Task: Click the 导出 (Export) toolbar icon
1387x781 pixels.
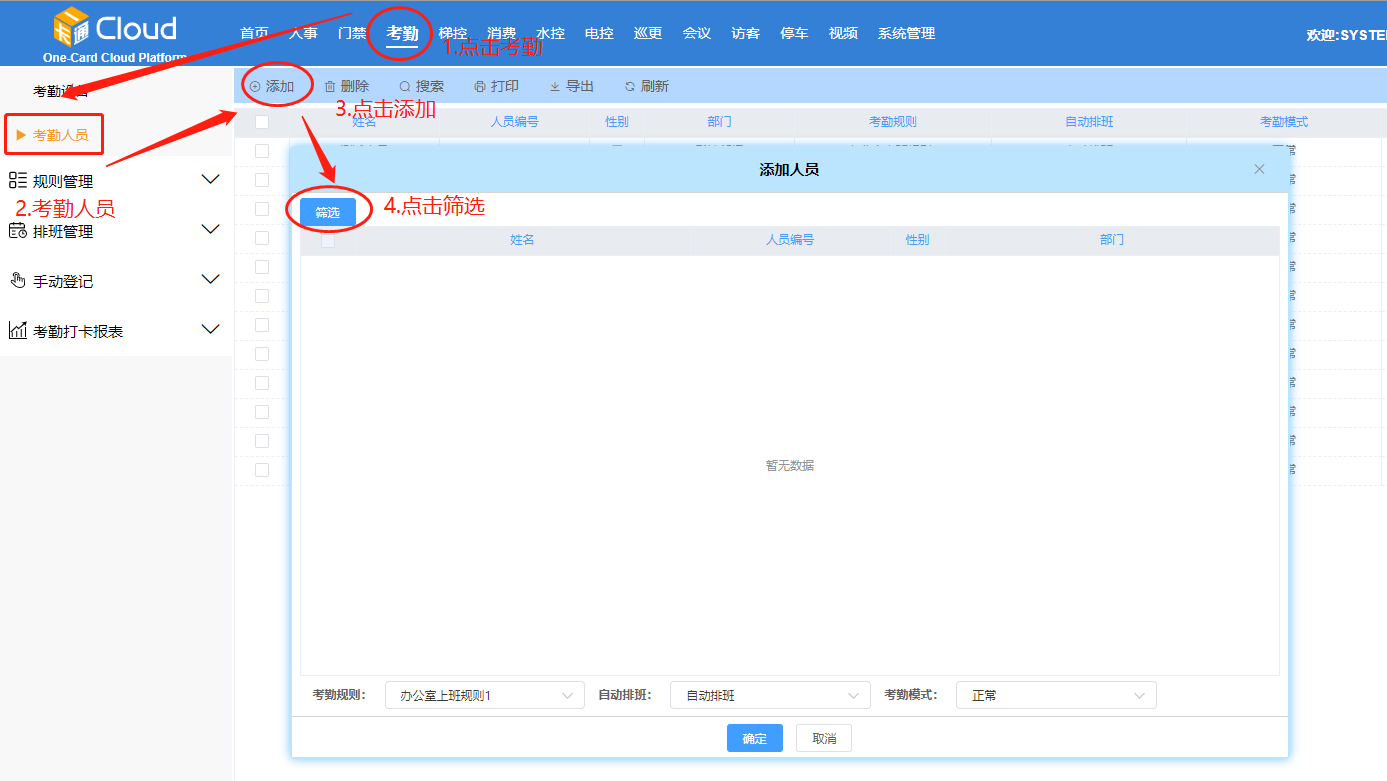Action: pyautogui.click(x=555, y=85)
